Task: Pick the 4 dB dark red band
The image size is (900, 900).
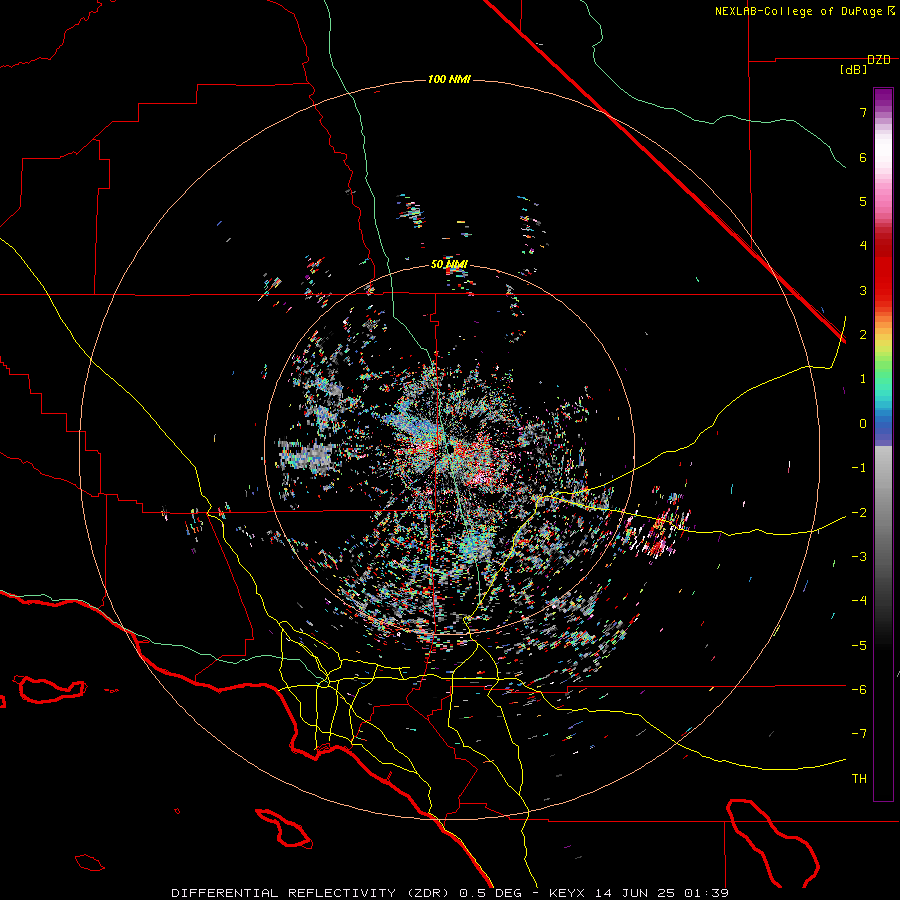Action: point(883,246)
